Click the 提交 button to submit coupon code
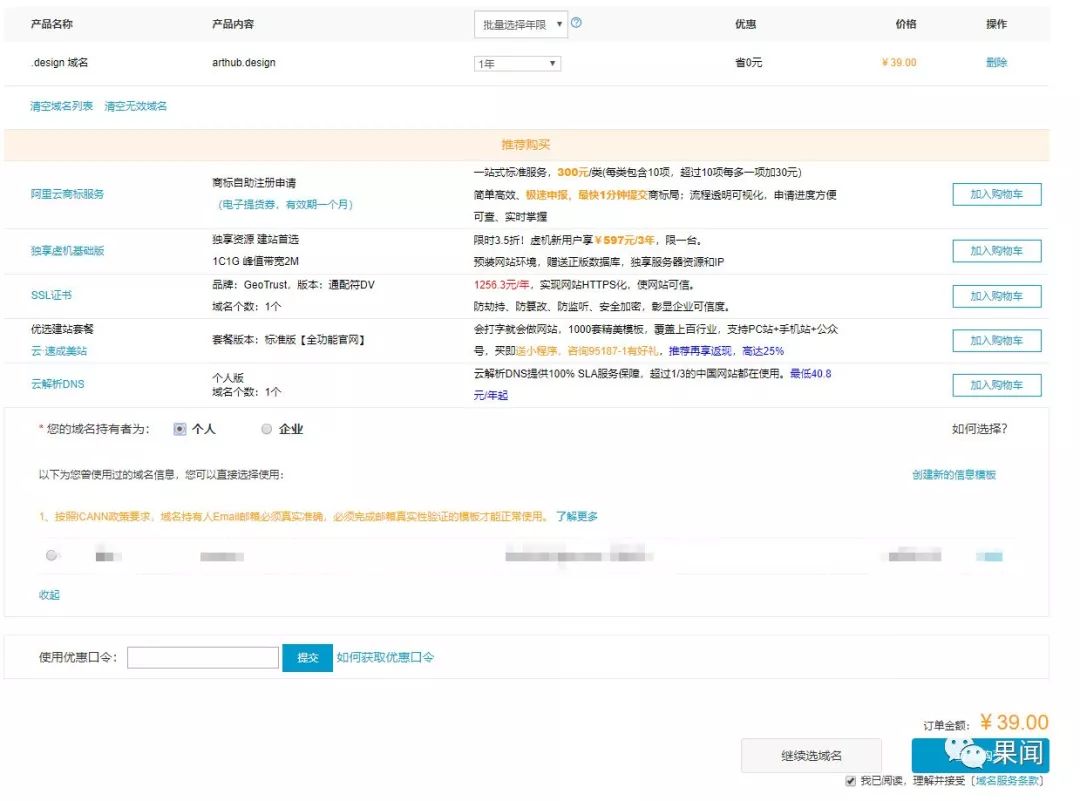The width and height of the screenshot is (1080, 801). (x=307, y=656)
